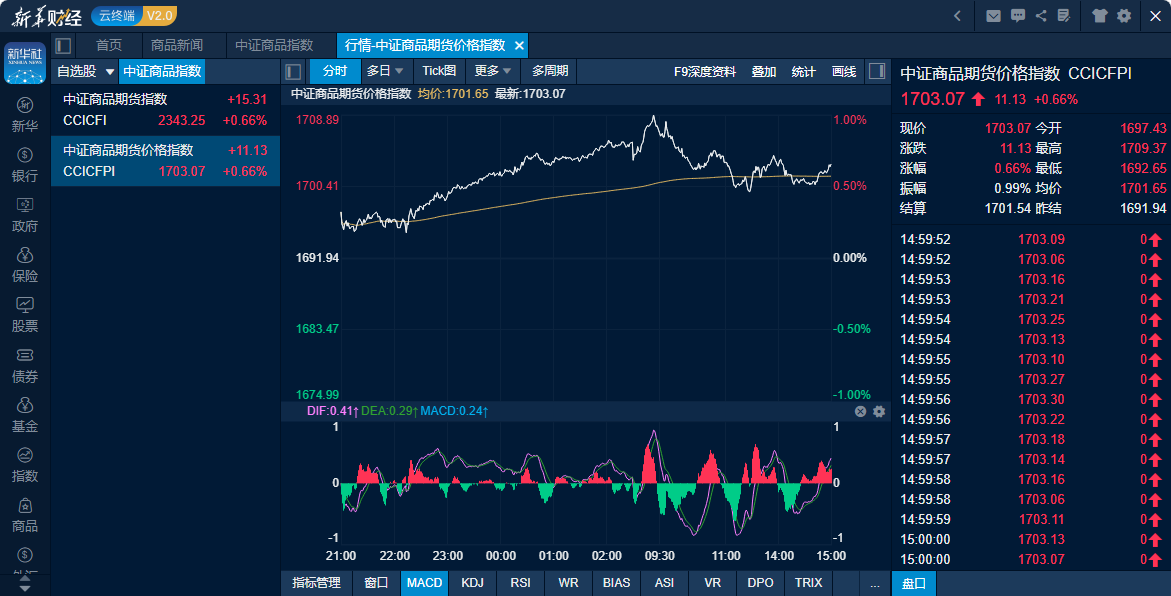Close the 行情-中证商品期货价格指数 tab
The height and width of the screenshot is (596, 1171).
519,46
